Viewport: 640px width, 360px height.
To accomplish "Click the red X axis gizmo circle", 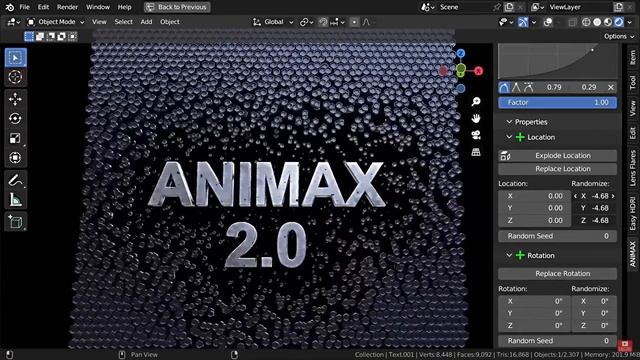I will [478, 71].
